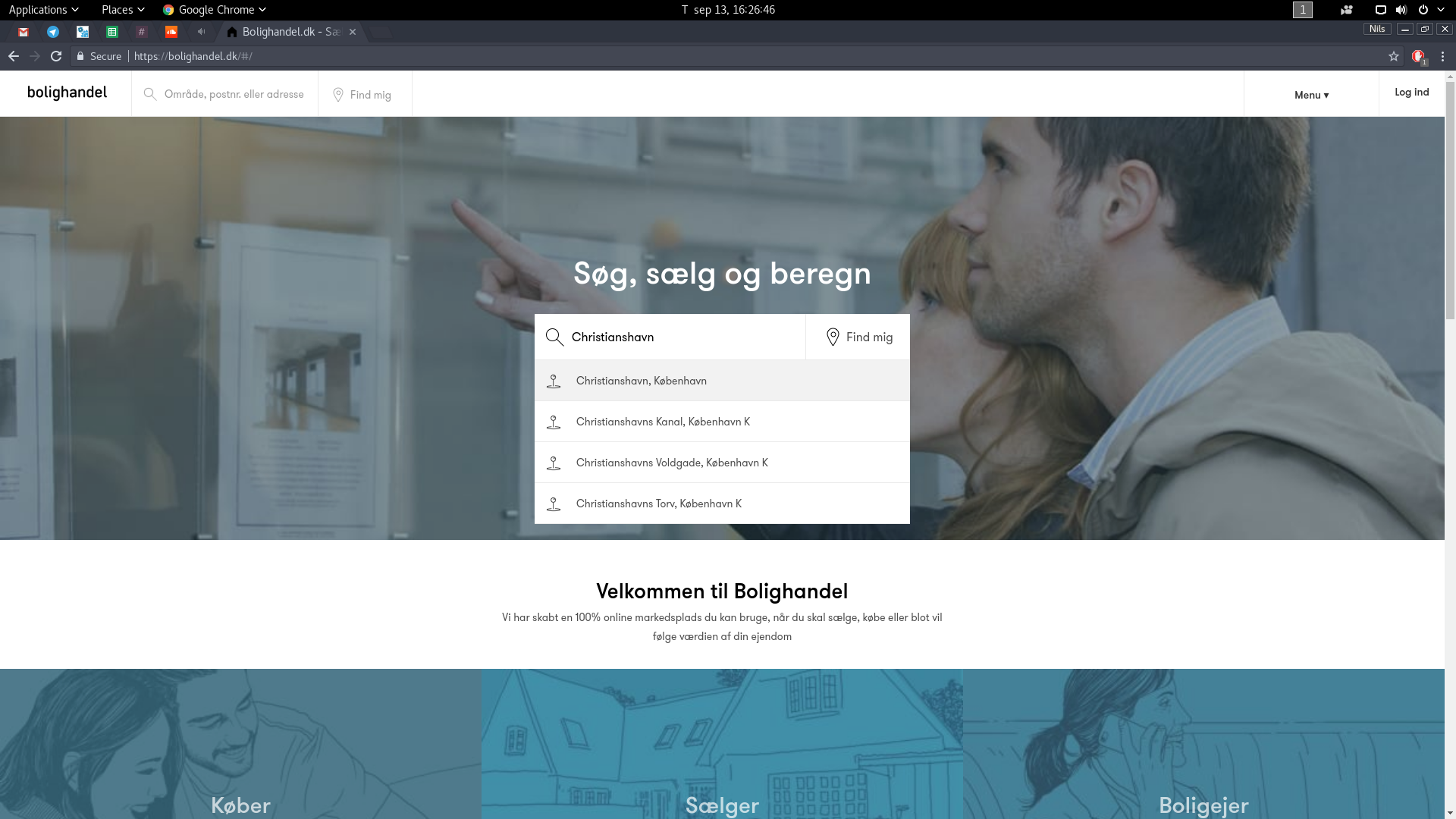Open the Boligejer card

click(x=1203, y=744)
